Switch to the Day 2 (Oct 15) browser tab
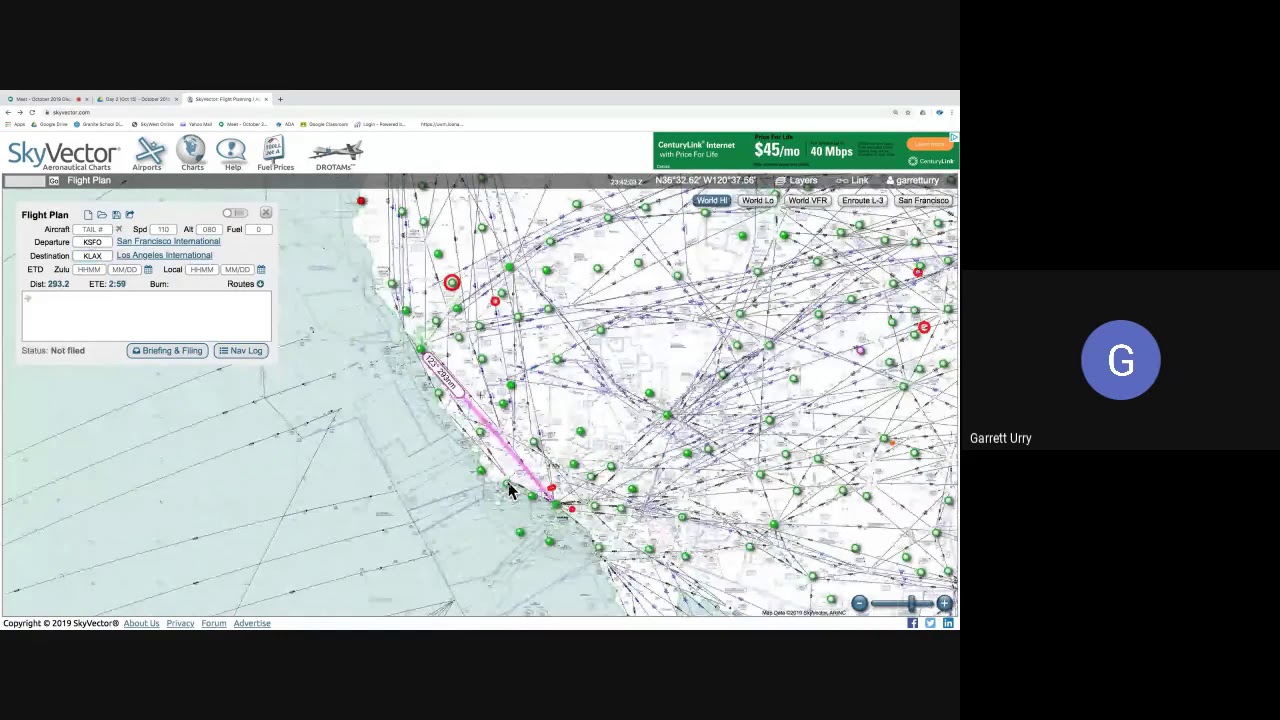Viewport: 1280px width, 720px height. point(138,99)
